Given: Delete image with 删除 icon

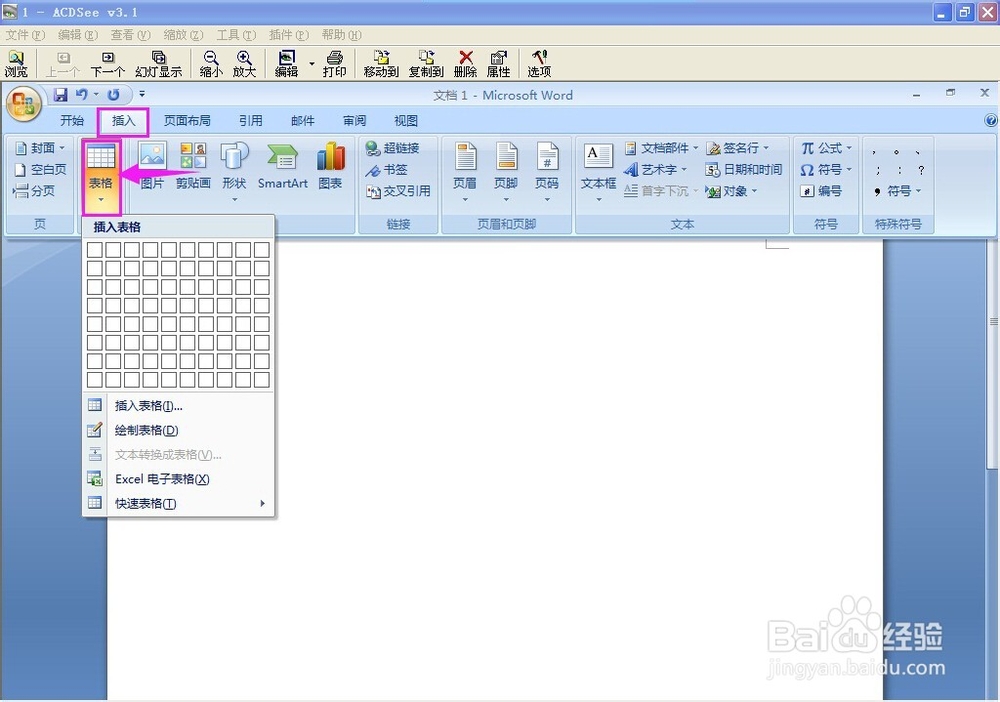Looking at the screenshot, I should pyautogui.click(x=466, y=64).
